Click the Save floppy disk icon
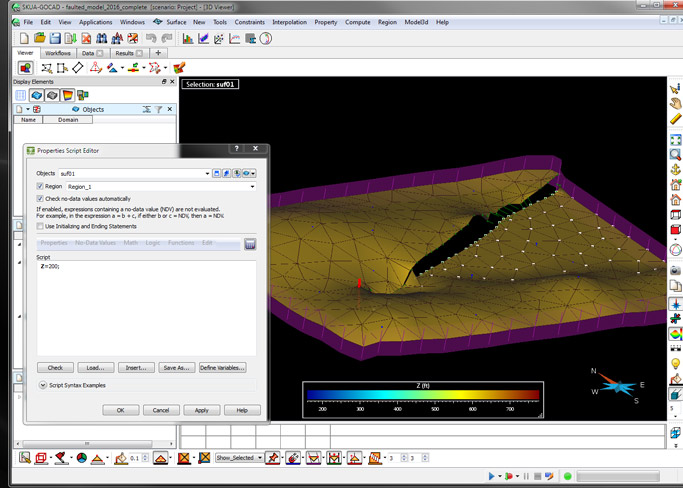Screen dimensions: 683x488 55,38
